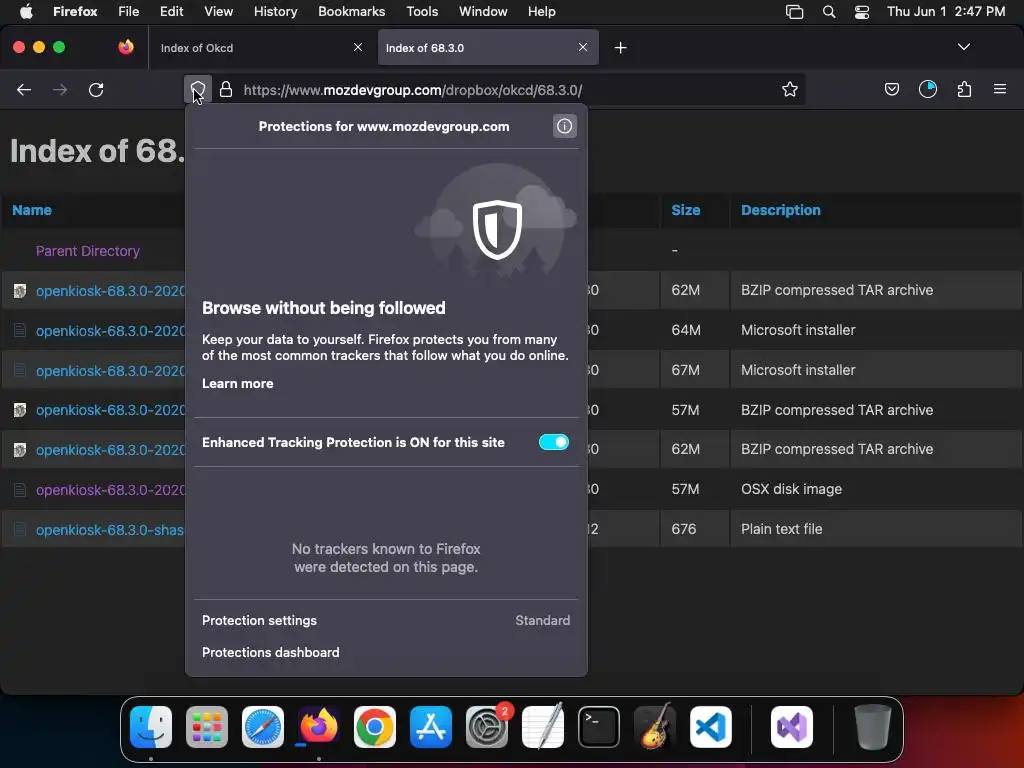Go back with the left arrow button

pos(24,89)
